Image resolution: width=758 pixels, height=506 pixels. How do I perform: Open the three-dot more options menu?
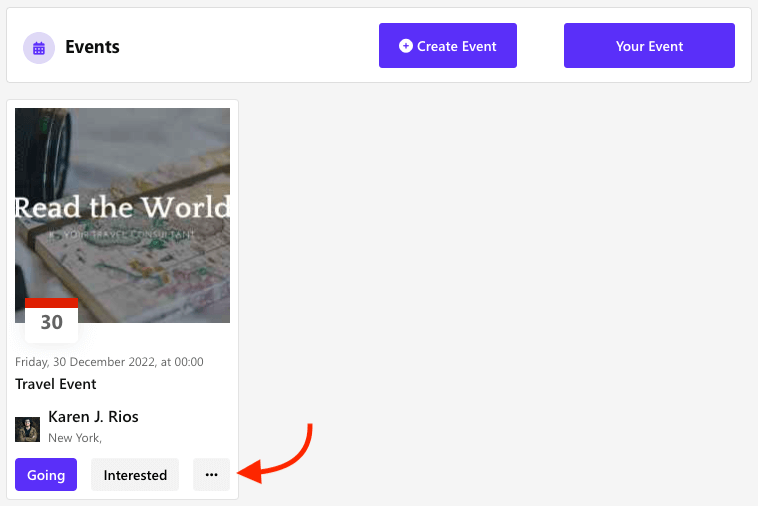pos(211,475)
